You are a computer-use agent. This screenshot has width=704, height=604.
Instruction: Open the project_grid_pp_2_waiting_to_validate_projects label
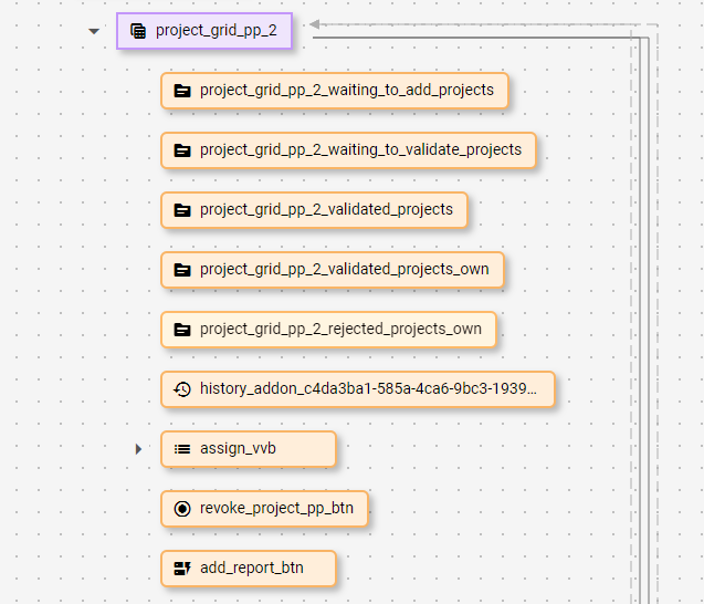pos(360,150)
